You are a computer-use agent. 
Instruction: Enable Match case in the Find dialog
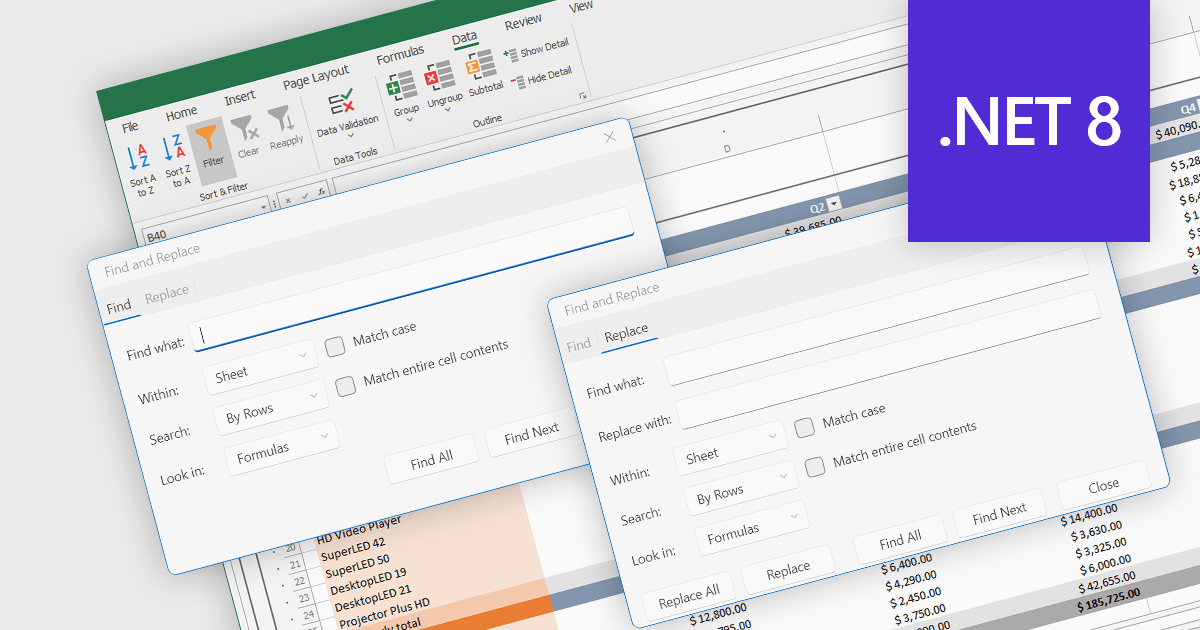pyautogui.click(x=334, y=347)
